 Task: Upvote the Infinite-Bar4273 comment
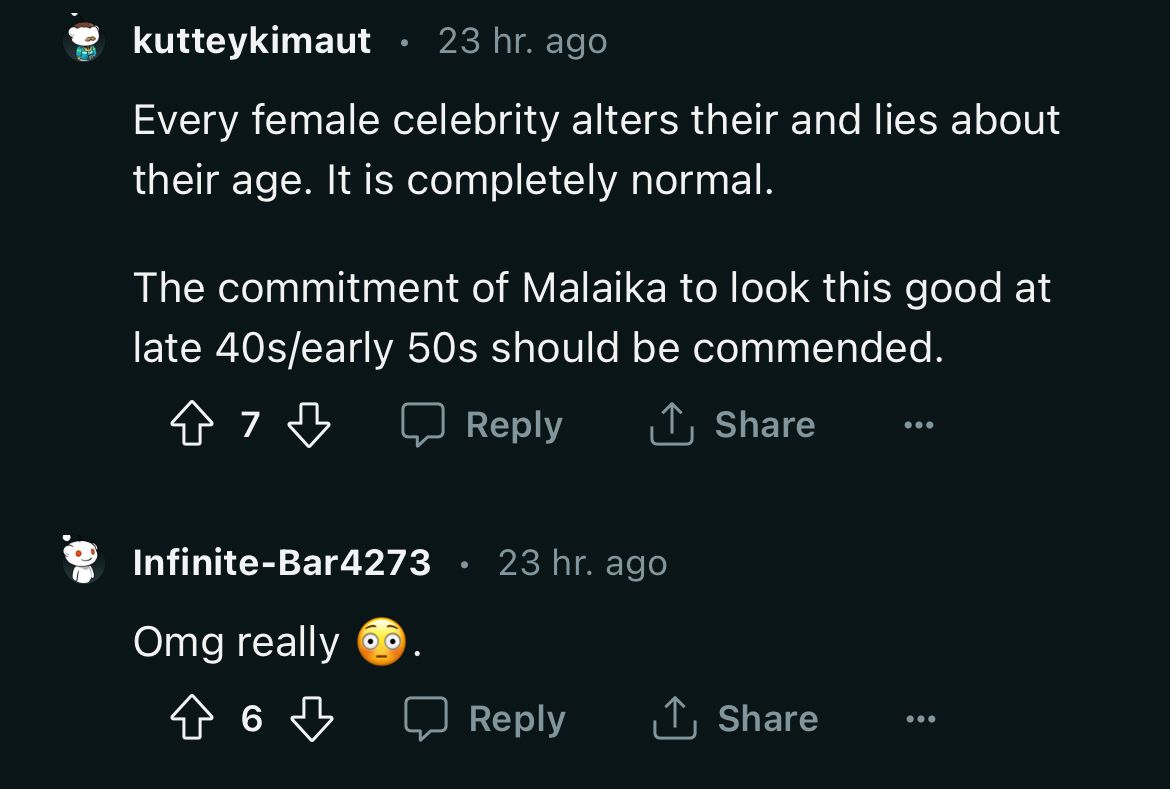tap(192, 719)
